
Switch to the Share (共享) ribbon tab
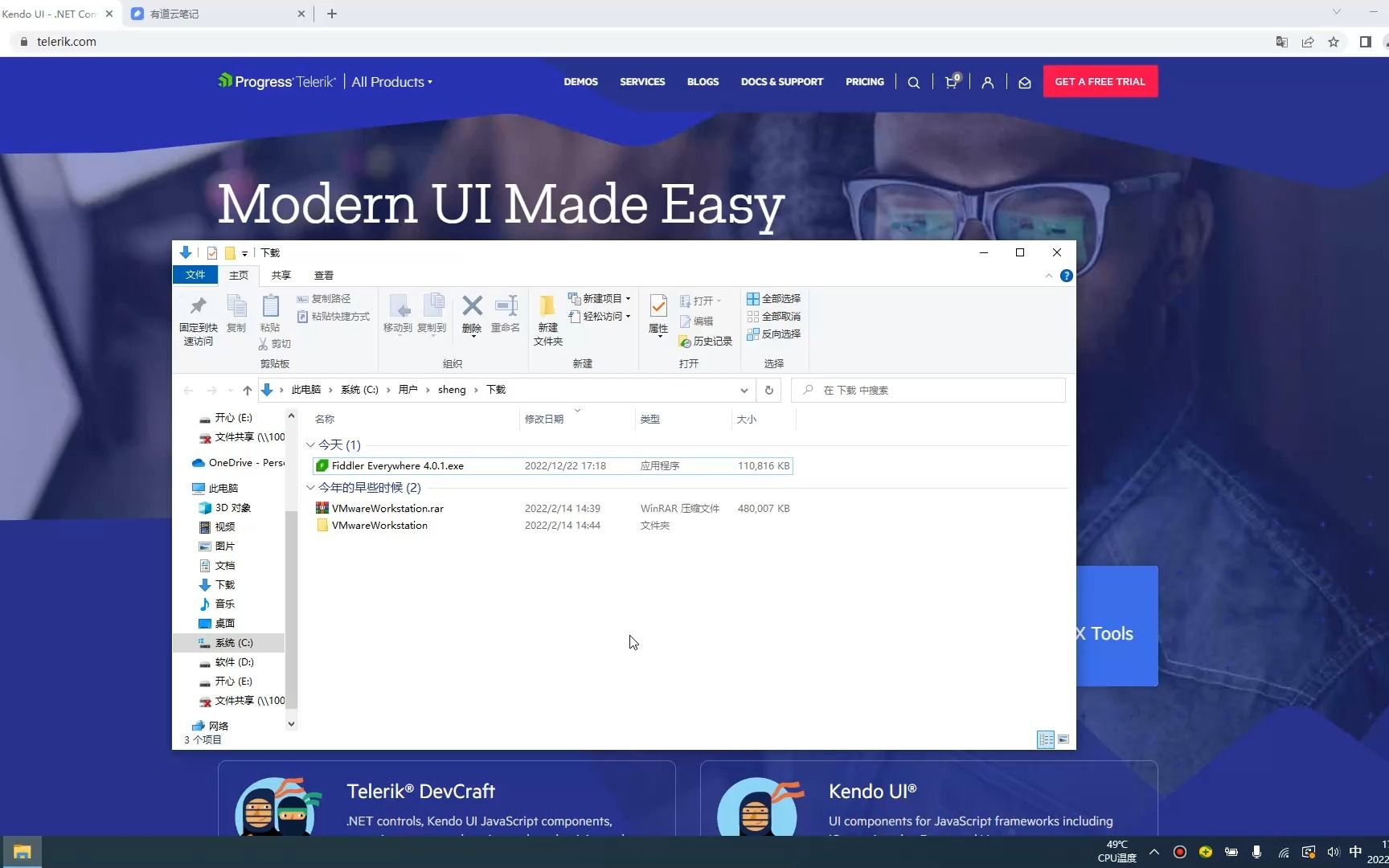click(x=281, y=276)
